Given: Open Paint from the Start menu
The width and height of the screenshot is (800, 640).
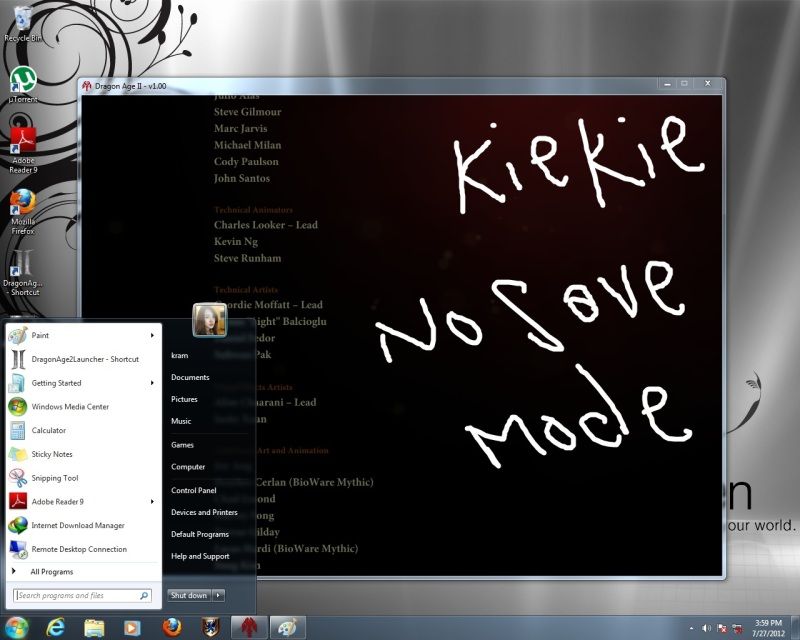Looking at the screenshot, I should (40, 335).
